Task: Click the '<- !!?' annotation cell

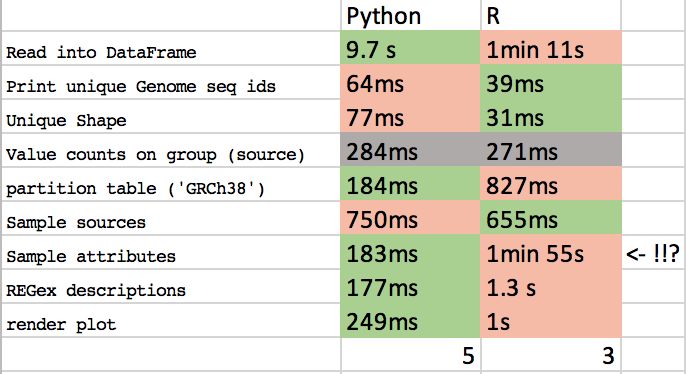Action: [652, 252]
